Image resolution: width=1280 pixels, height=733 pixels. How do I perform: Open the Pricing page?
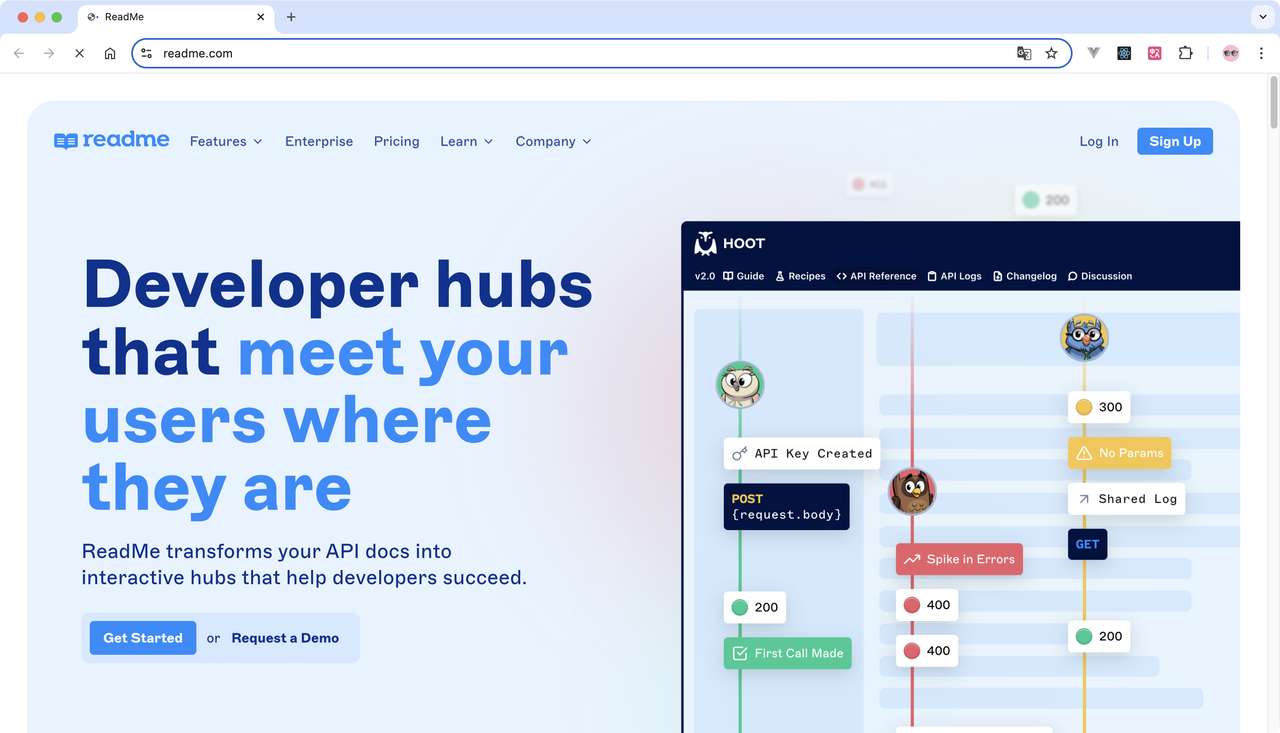pos(397,141)
